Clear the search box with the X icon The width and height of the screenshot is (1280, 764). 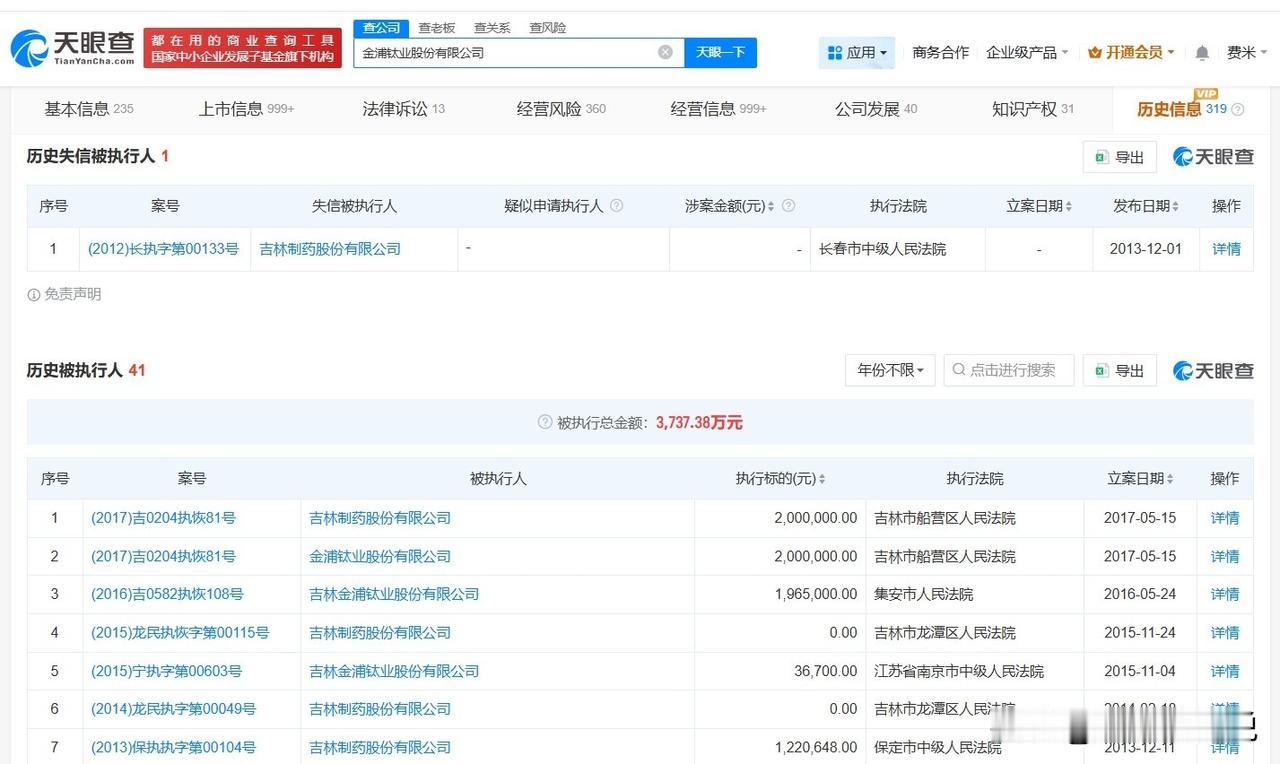[x=665, y=52]
